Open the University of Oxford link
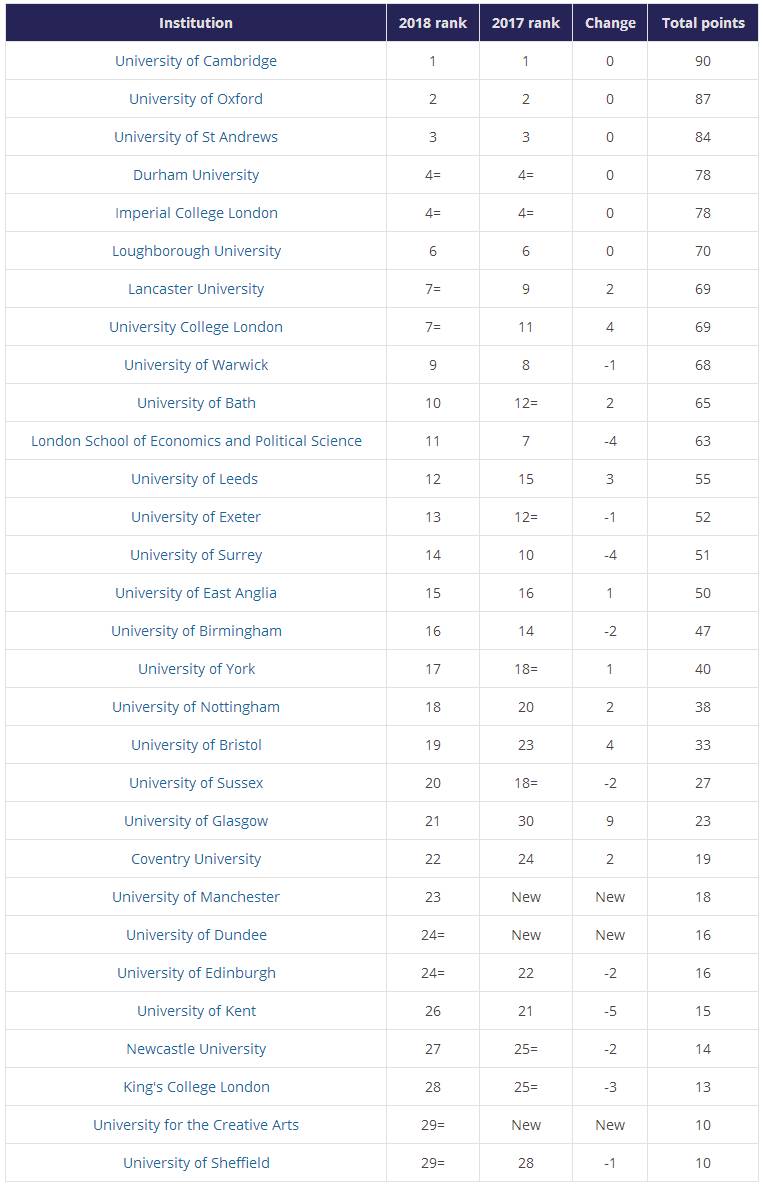 [x=196, y=99]
